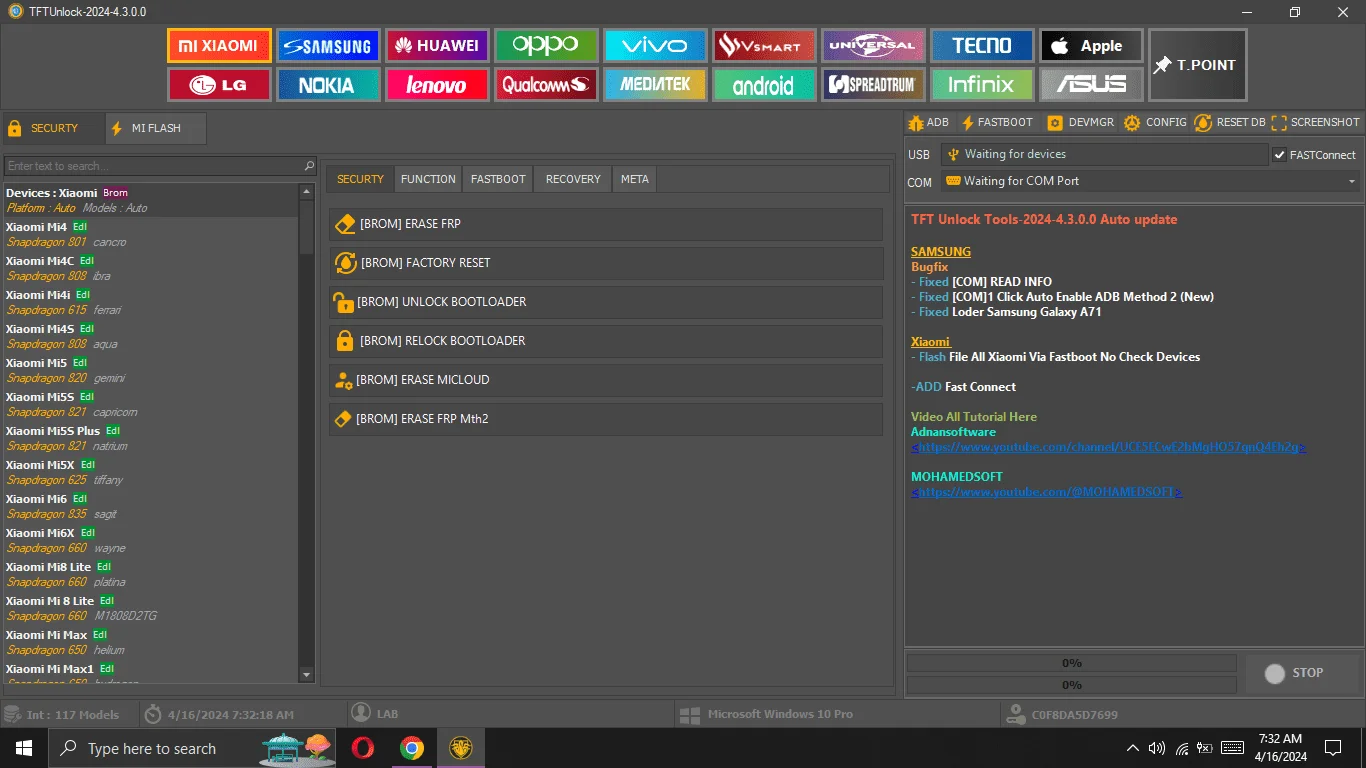
Task: Select the Vivo brand tile
Action: 654,46
